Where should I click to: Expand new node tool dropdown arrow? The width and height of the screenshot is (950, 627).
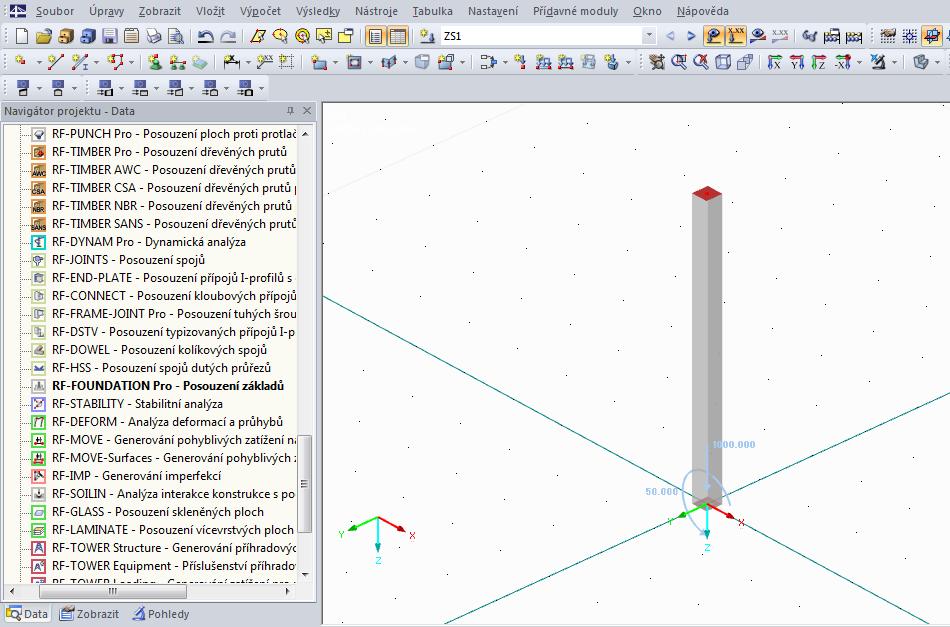point(39,62)
